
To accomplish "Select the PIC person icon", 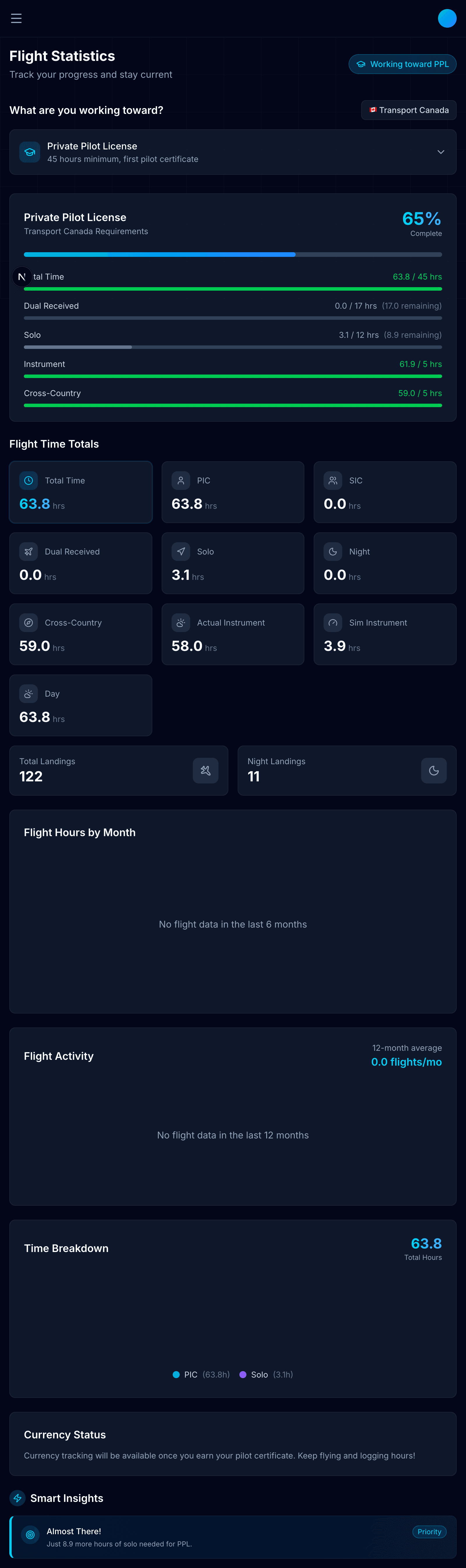I will (181, 480).
